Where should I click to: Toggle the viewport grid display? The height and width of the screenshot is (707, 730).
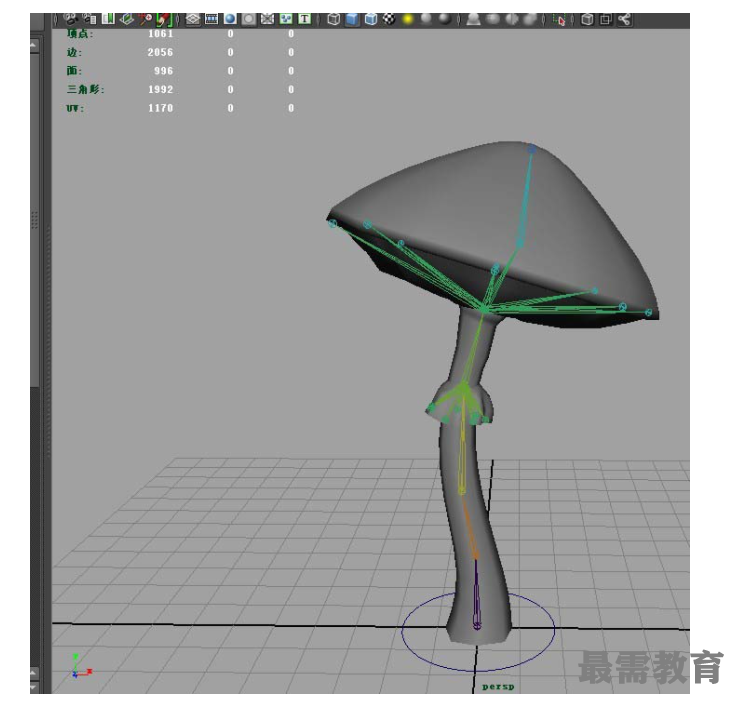click(x=193, y=19)
